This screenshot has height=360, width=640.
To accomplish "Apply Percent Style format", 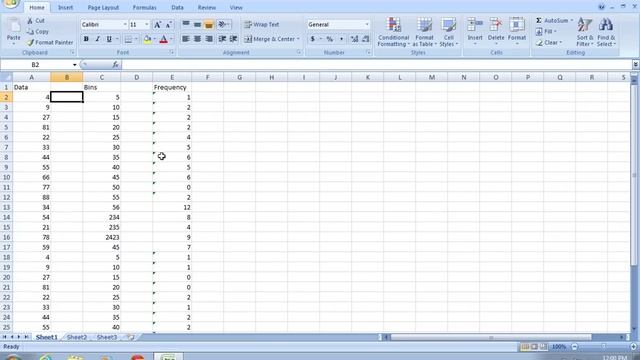I will click(x=330, y=39).
